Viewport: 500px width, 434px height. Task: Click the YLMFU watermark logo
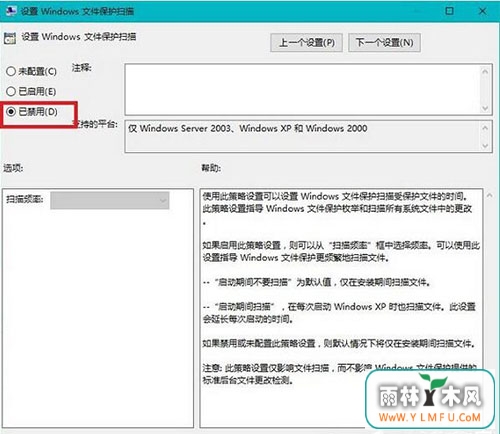coord(430,399)
